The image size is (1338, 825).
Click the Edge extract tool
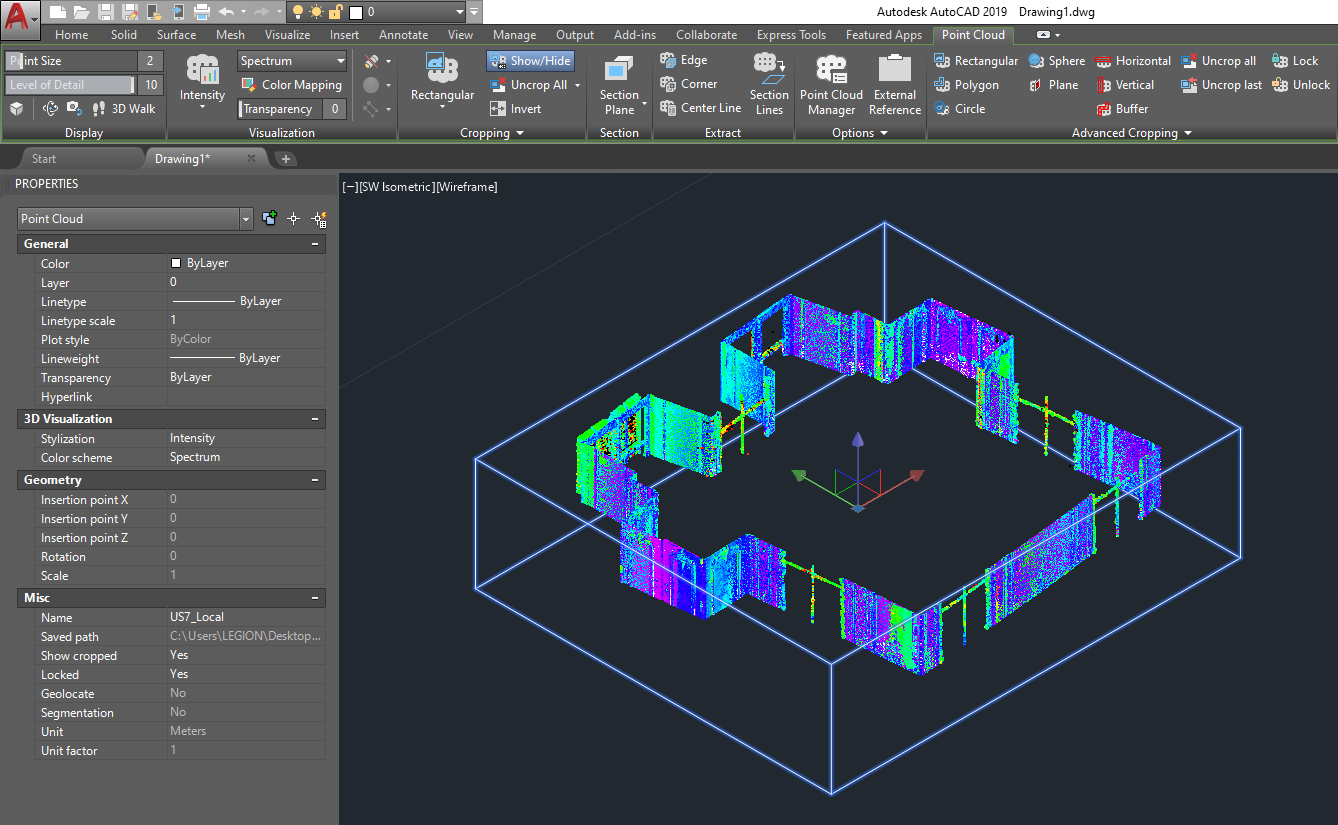click(x=684, y=60)
